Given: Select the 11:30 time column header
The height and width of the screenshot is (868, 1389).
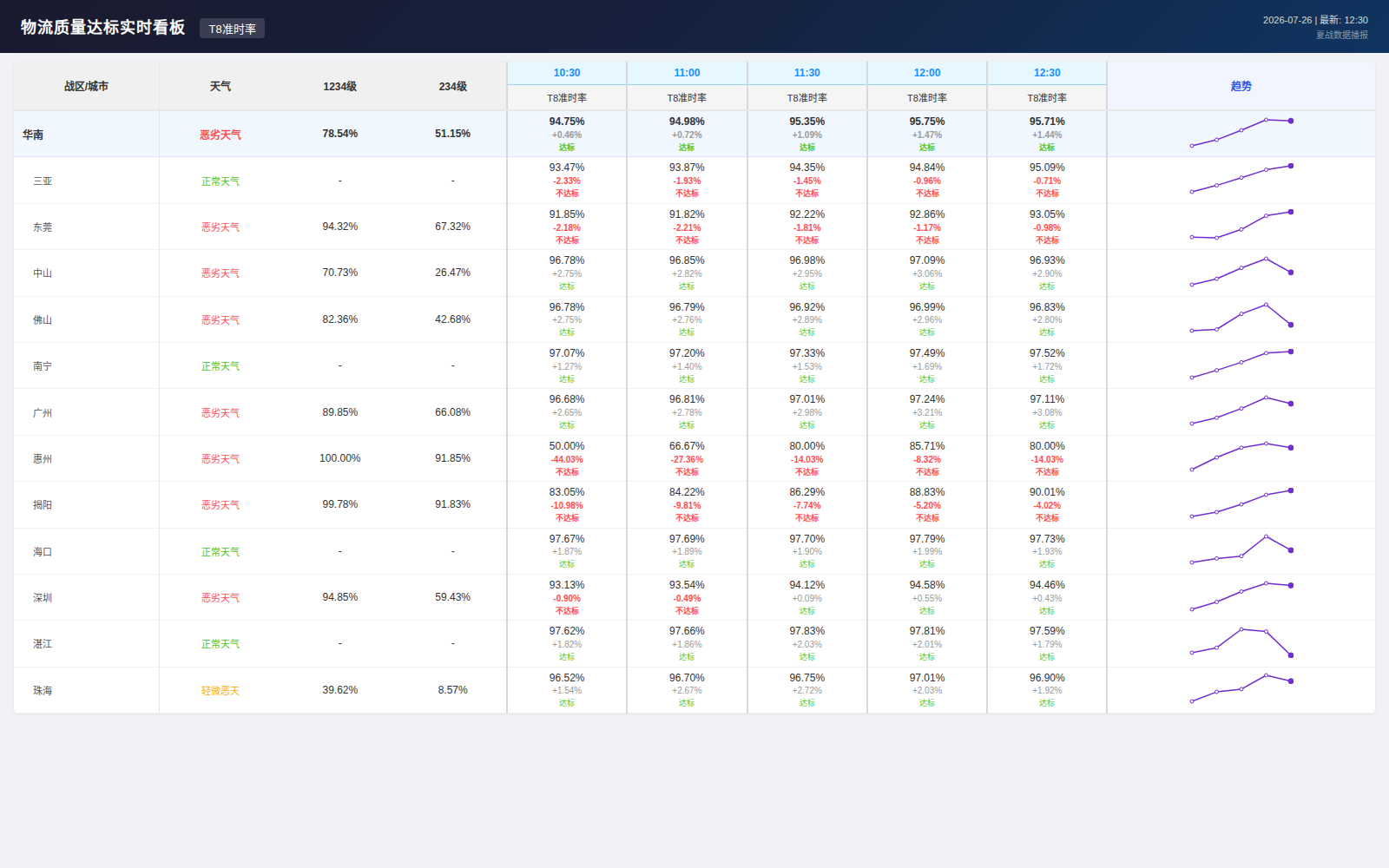Looking at the screenshot, I should coord(807,73).
